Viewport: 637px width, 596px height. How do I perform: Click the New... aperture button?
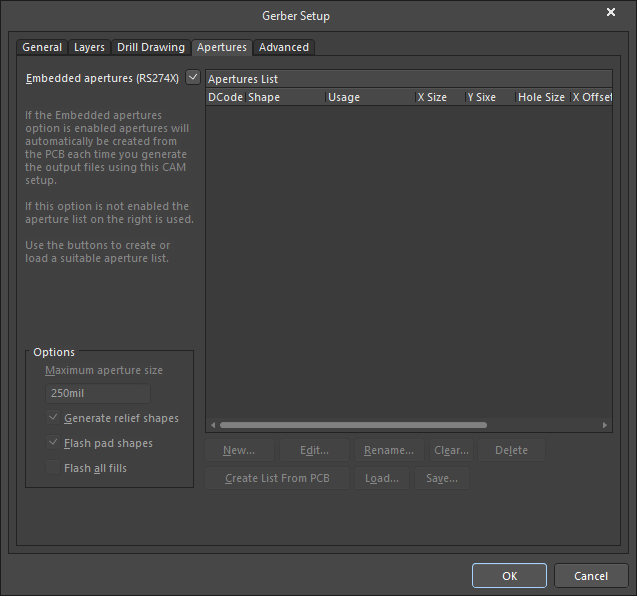tap(239, 450)
